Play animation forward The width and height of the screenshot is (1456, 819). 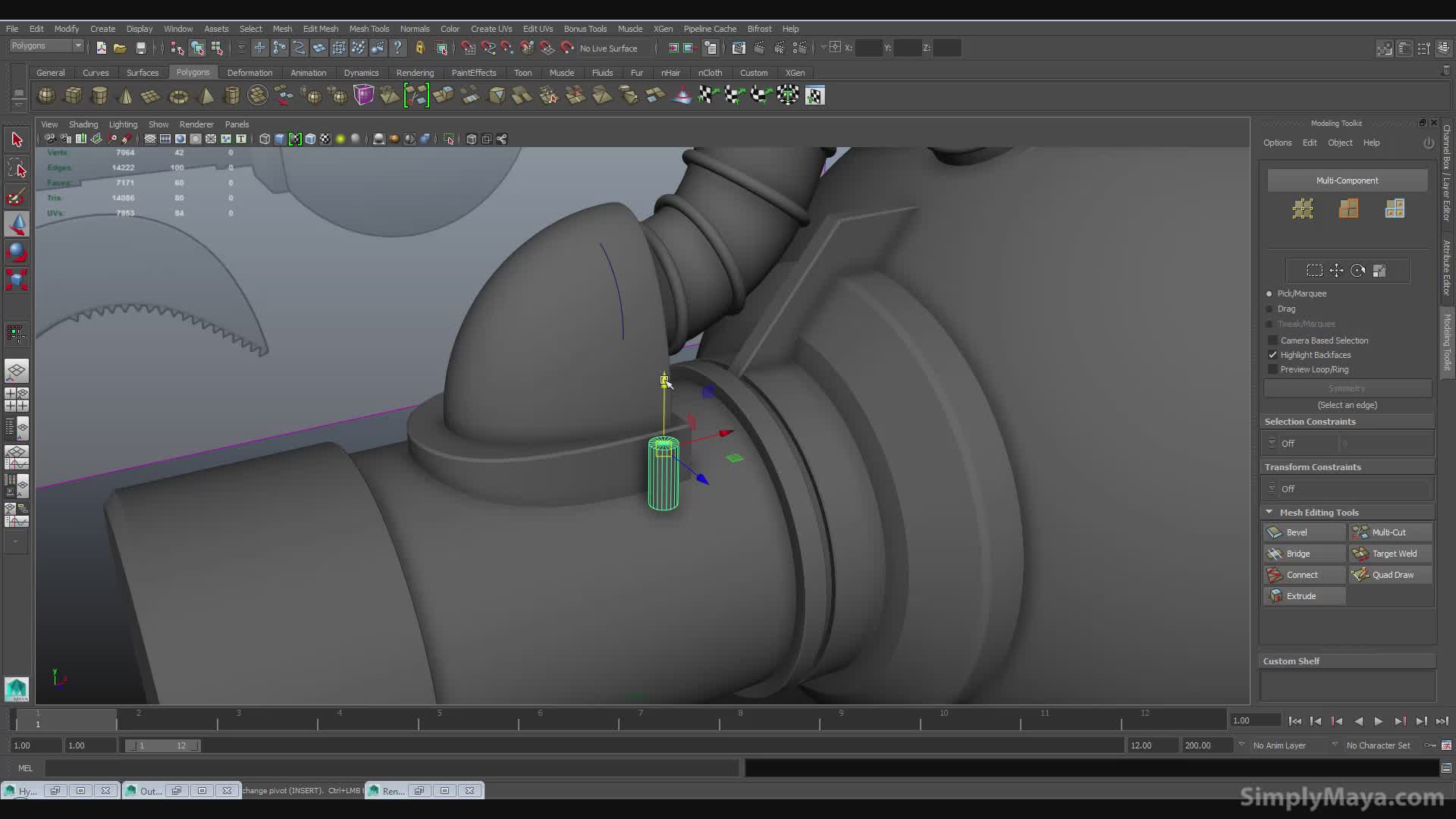[1379, 721]
